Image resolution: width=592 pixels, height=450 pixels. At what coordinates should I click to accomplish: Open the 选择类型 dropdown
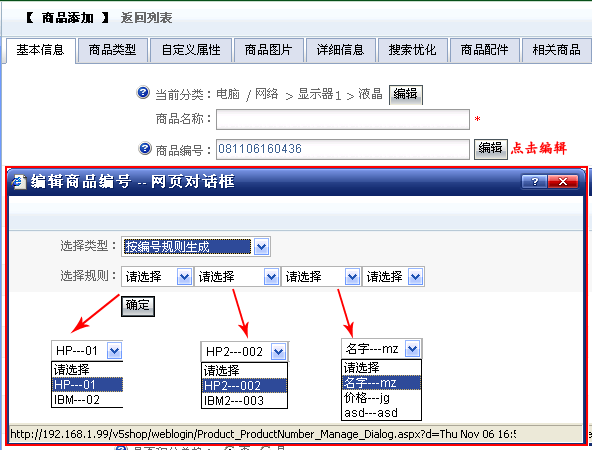click(261, 247)
